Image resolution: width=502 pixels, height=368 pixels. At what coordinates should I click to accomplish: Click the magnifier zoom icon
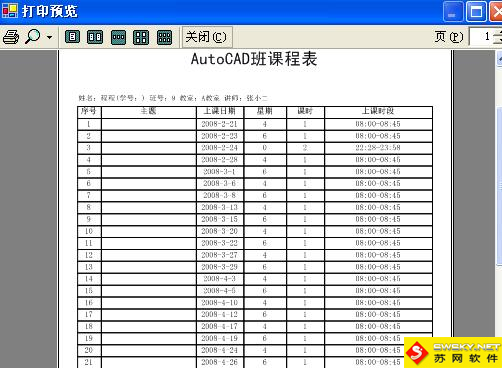pos(33,37)
